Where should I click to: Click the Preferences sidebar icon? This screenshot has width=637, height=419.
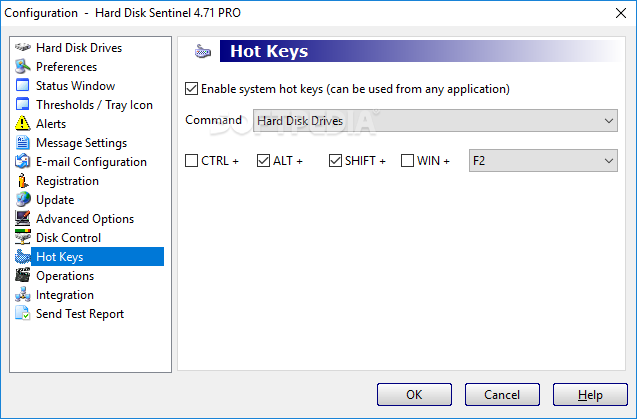coord(23,67)
